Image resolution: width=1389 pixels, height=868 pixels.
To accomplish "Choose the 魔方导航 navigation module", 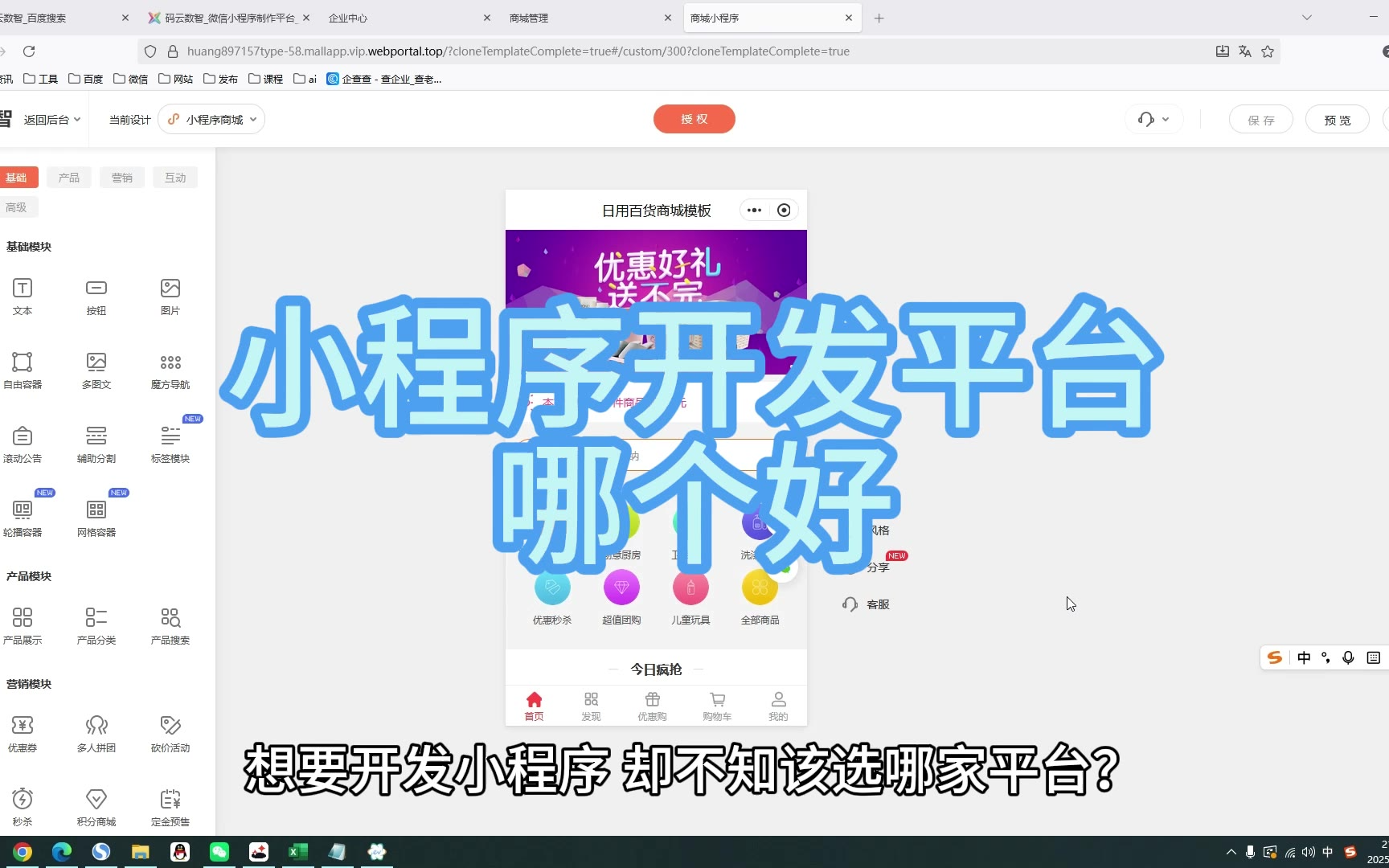I will [170, 362].
